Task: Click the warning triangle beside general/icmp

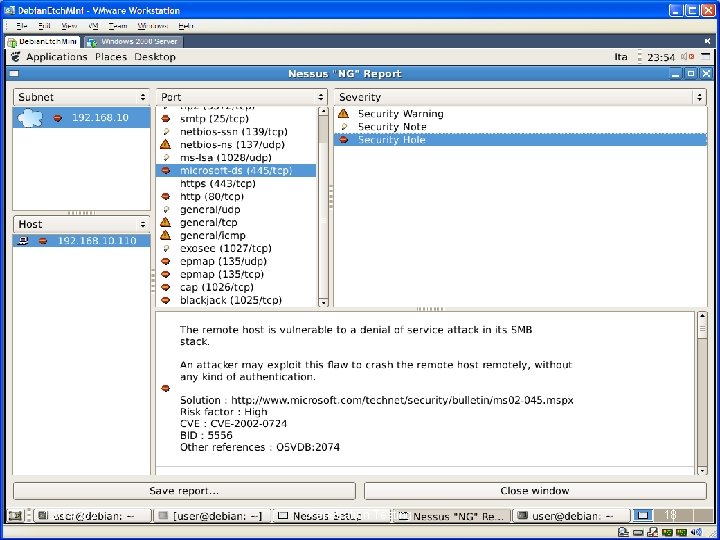Action: pyautogui.click(x=165, y=235)
